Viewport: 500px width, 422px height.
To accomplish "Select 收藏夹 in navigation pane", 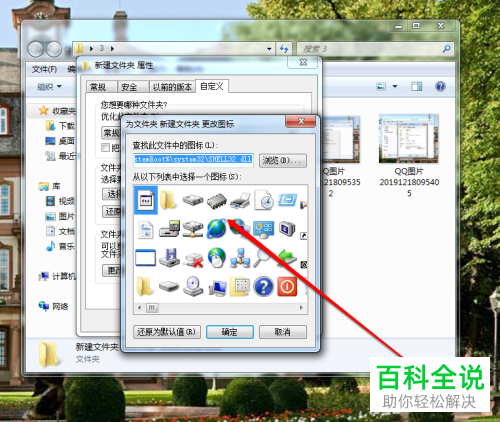I will coord(57,111).
